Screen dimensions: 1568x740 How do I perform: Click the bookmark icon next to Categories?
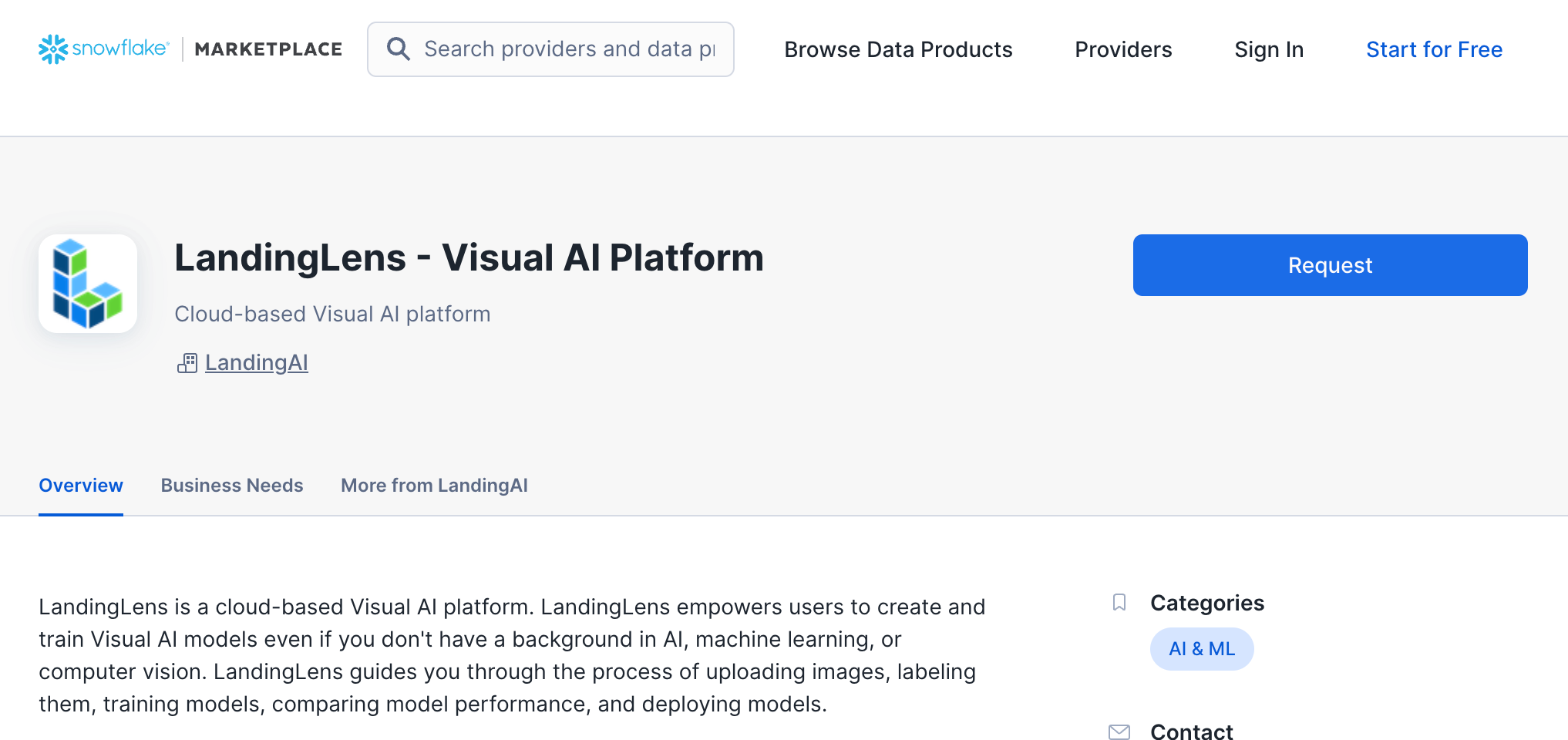[x=1119, y=602]
